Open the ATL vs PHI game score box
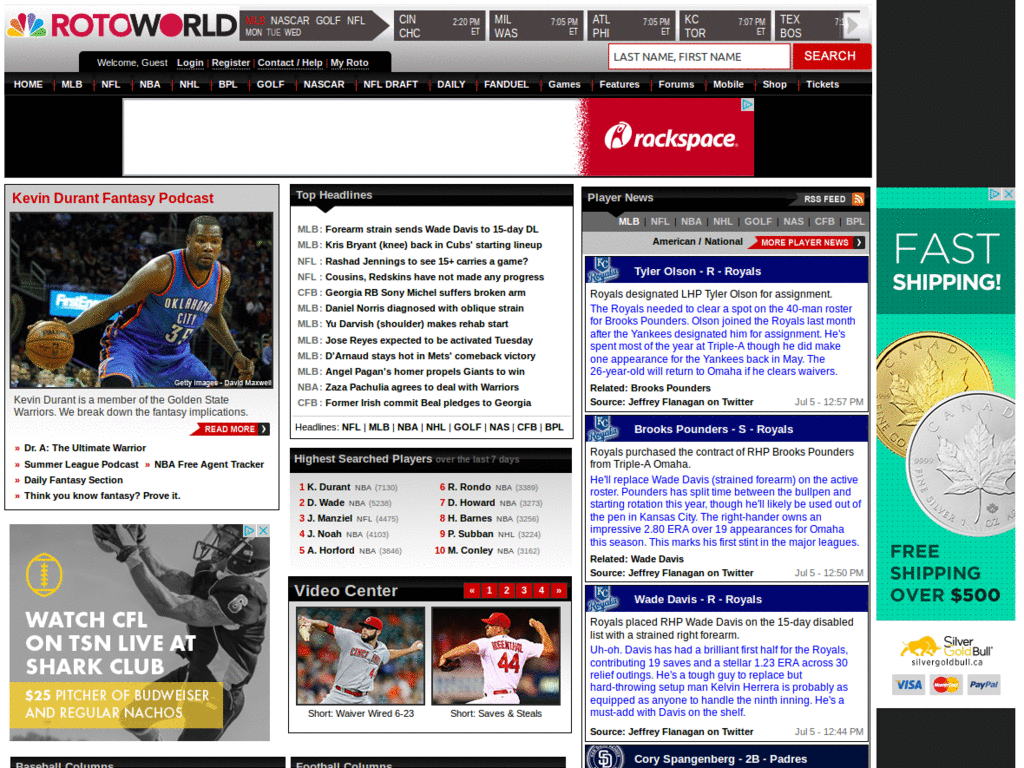 [x=630, y=26]
